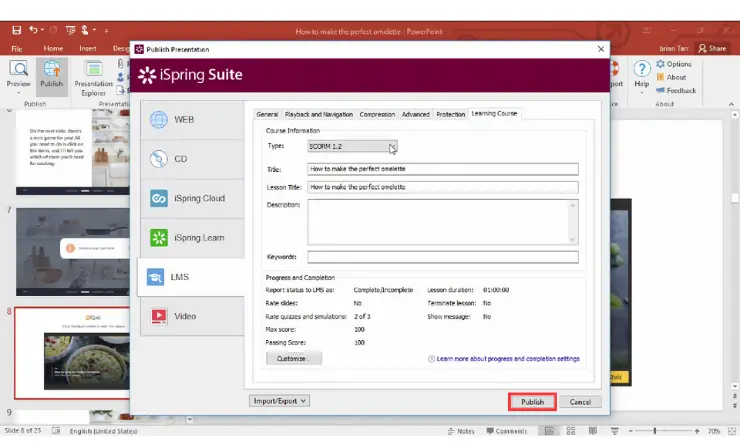Adjust the PowerPoint zoom slider

click(655, 431)
